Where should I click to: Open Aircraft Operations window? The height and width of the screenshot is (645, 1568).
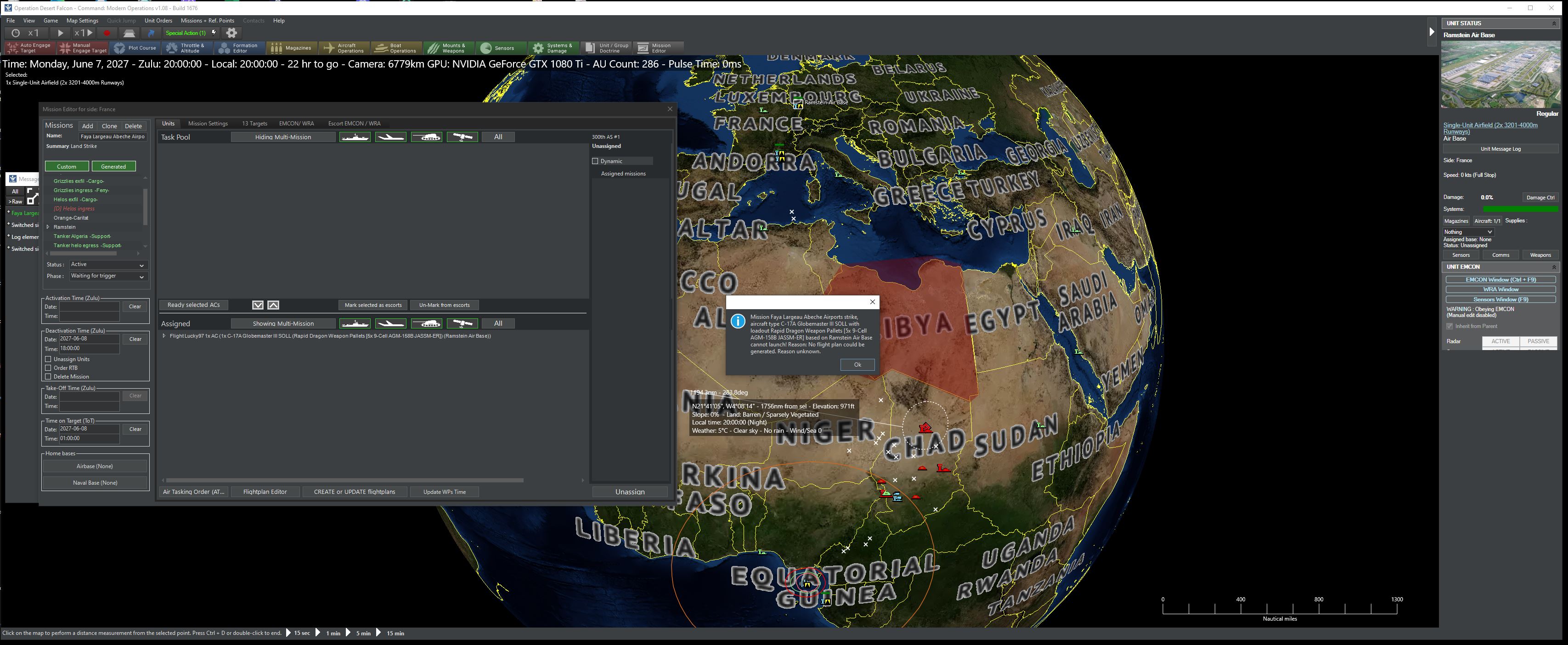(344, 48)
